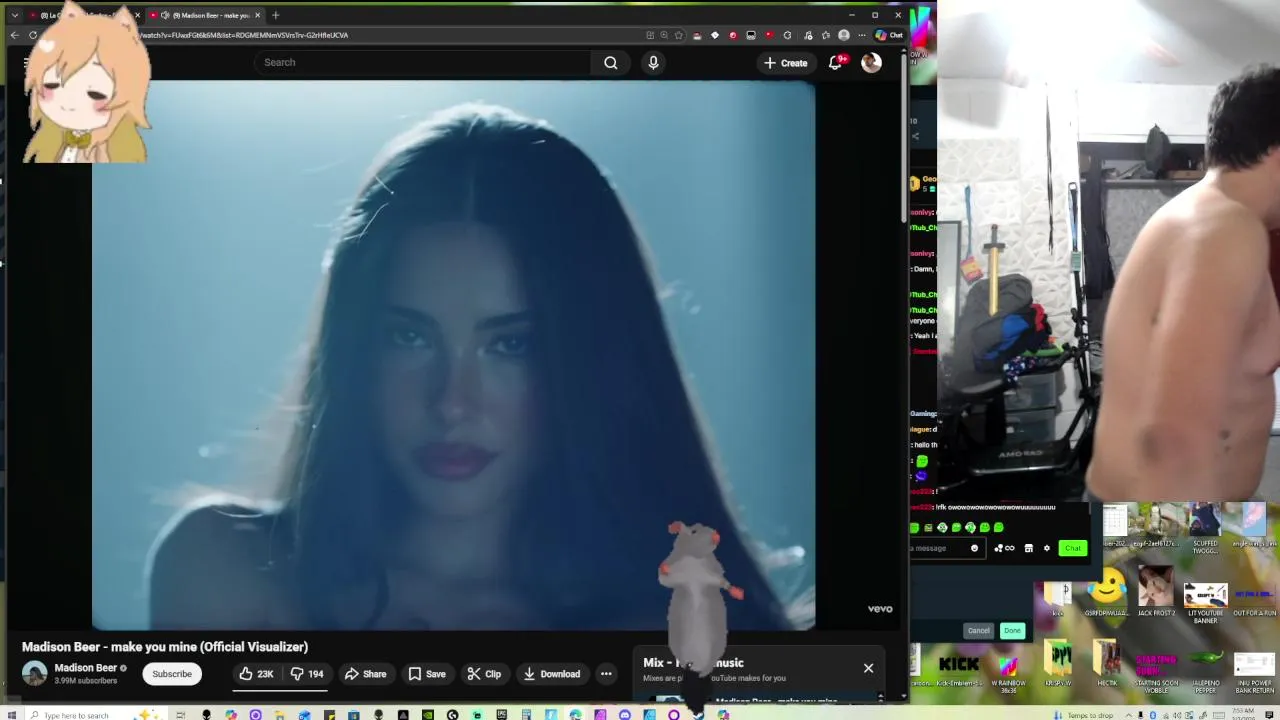The width and height of the screenshot is (1280, 720).
Task: Reload the current page
Action: click(x=33, y=35)
